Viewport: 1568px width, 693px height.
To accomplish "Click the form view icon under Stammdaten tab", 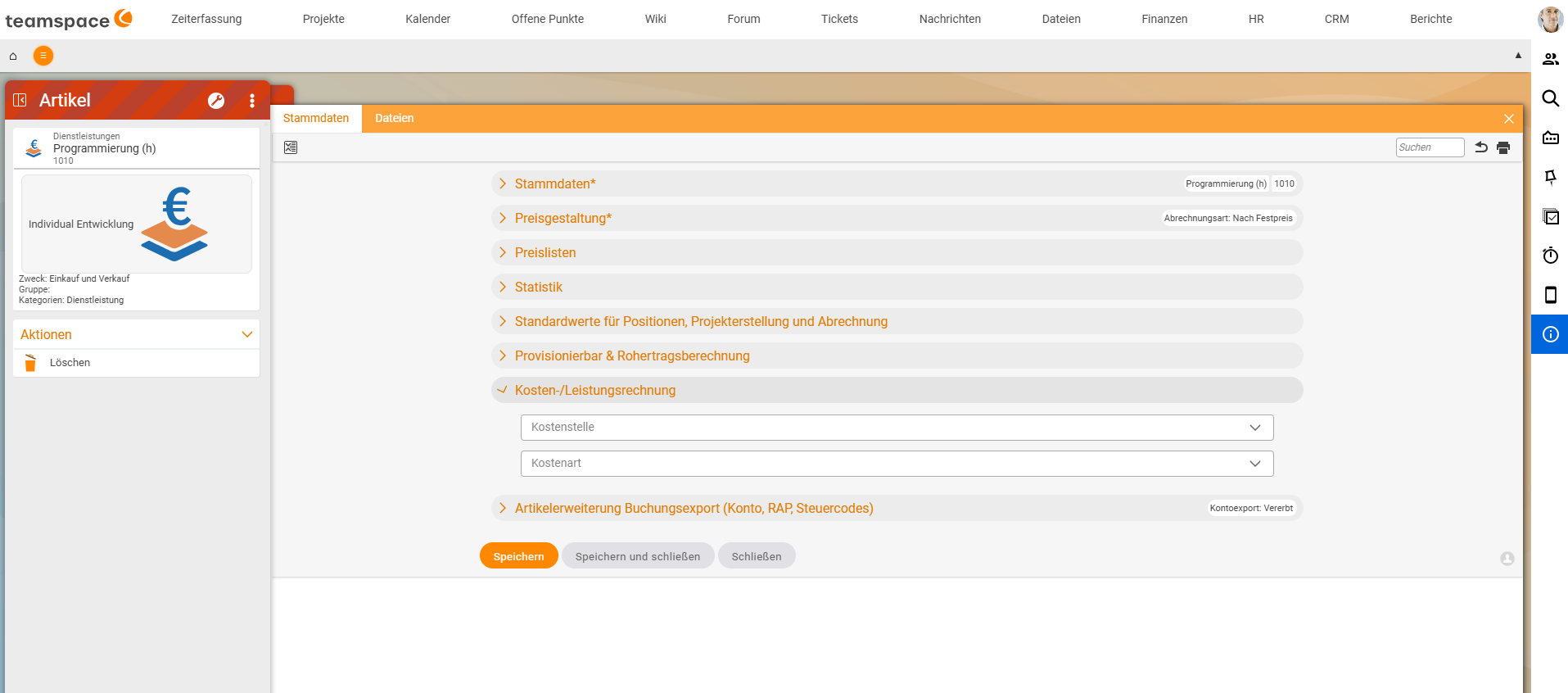I will click(291, 147).
